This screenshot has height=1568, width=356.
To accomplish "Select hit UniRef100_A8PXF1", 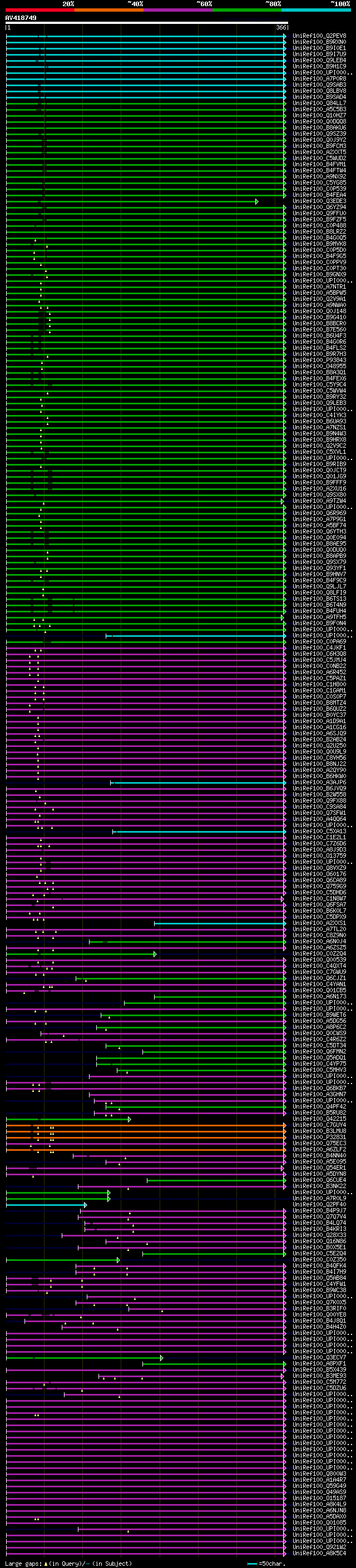I will point(319,1363).
